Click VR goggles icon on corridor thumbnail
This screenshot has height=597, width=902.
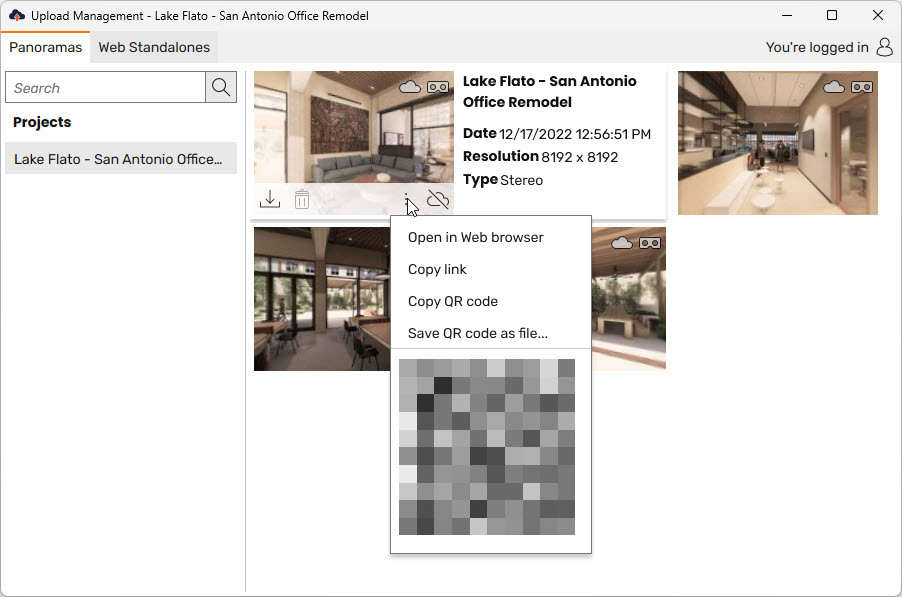click(862, 87)
